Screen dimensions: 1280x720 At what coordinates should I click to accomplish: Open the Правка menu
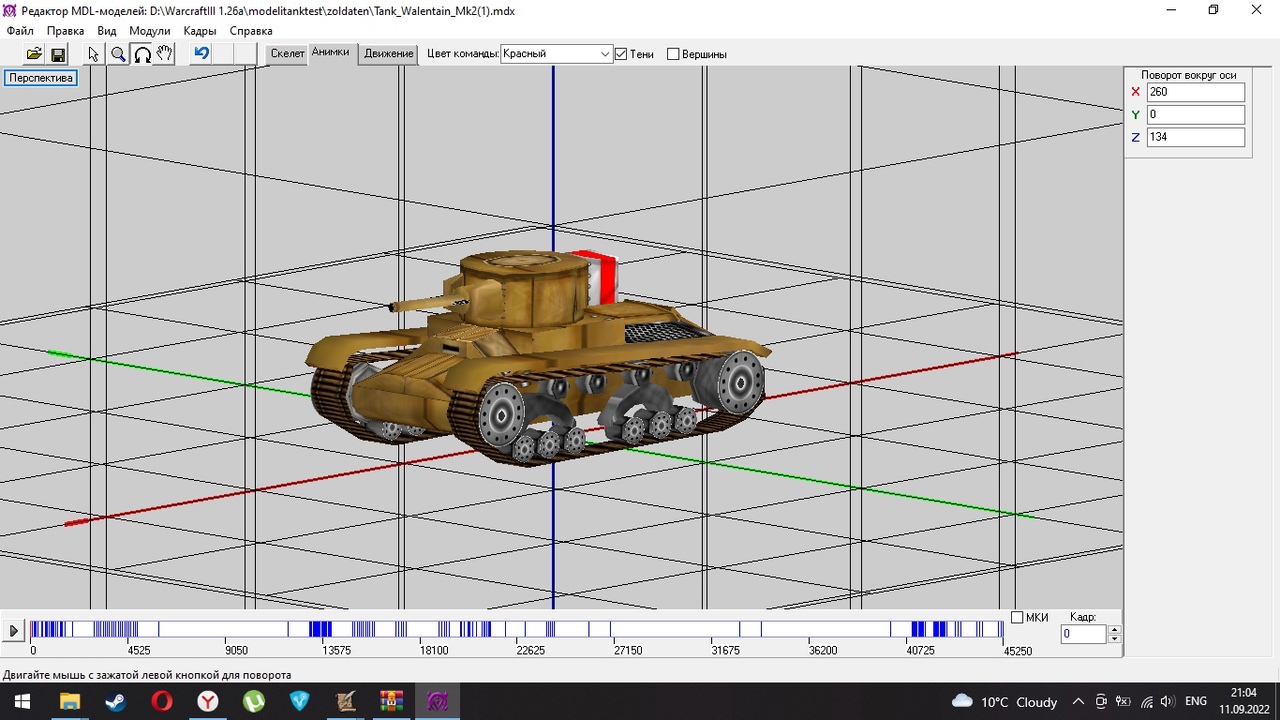tap(66, 31)
